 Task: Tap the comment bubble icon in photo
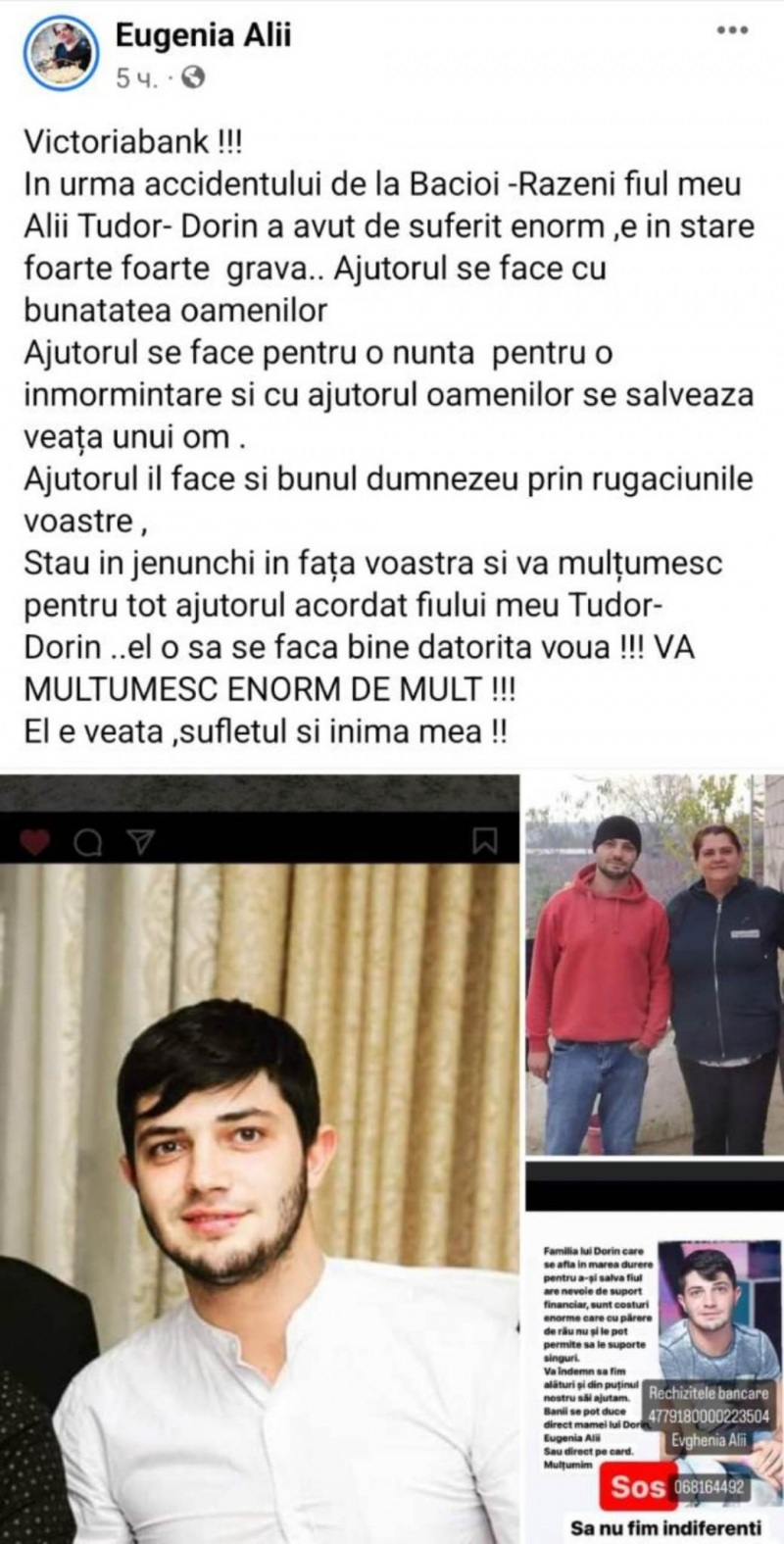(x=88, y=842)
